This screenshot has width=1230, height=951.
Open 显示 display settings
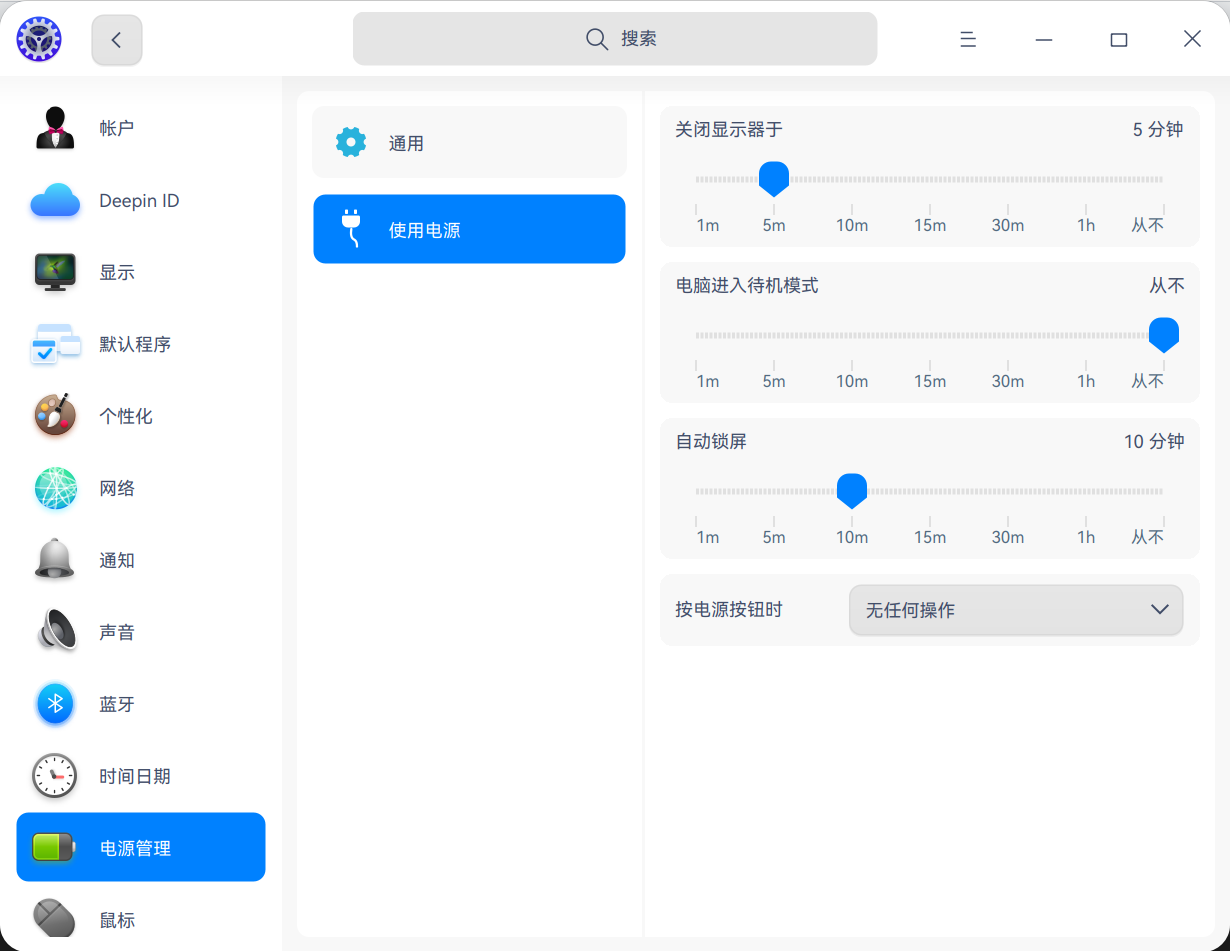coord(55,272)
